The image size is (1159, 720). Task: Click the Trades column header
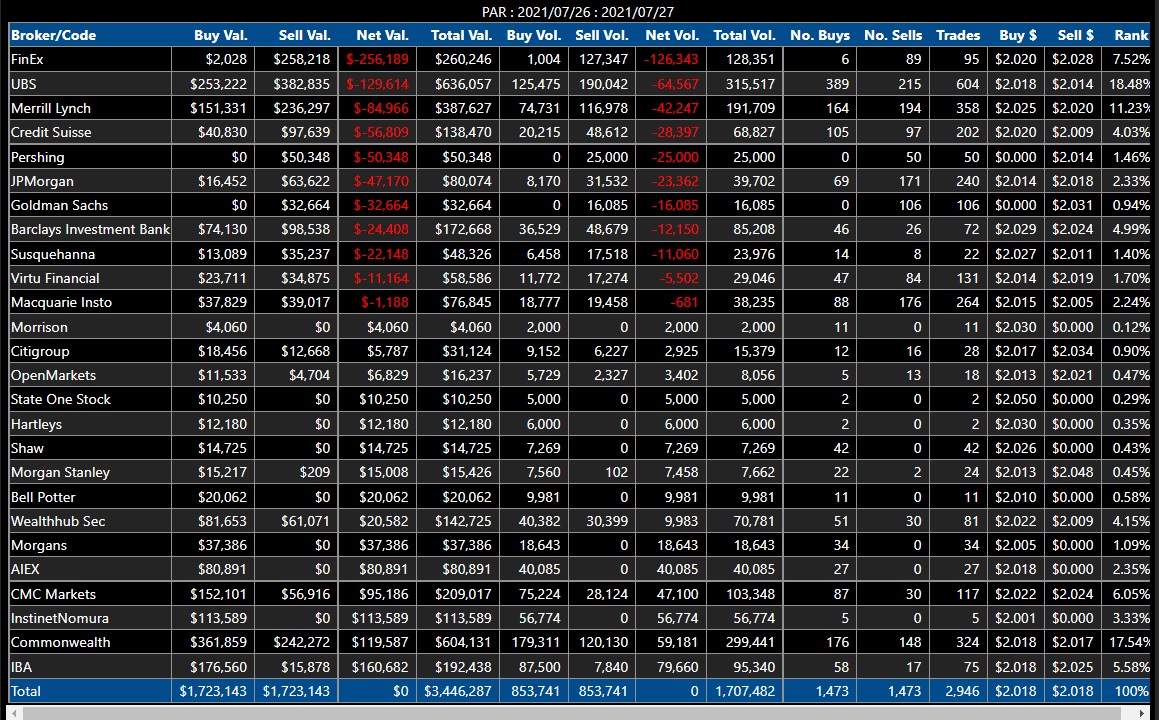[x=958, y=35]
